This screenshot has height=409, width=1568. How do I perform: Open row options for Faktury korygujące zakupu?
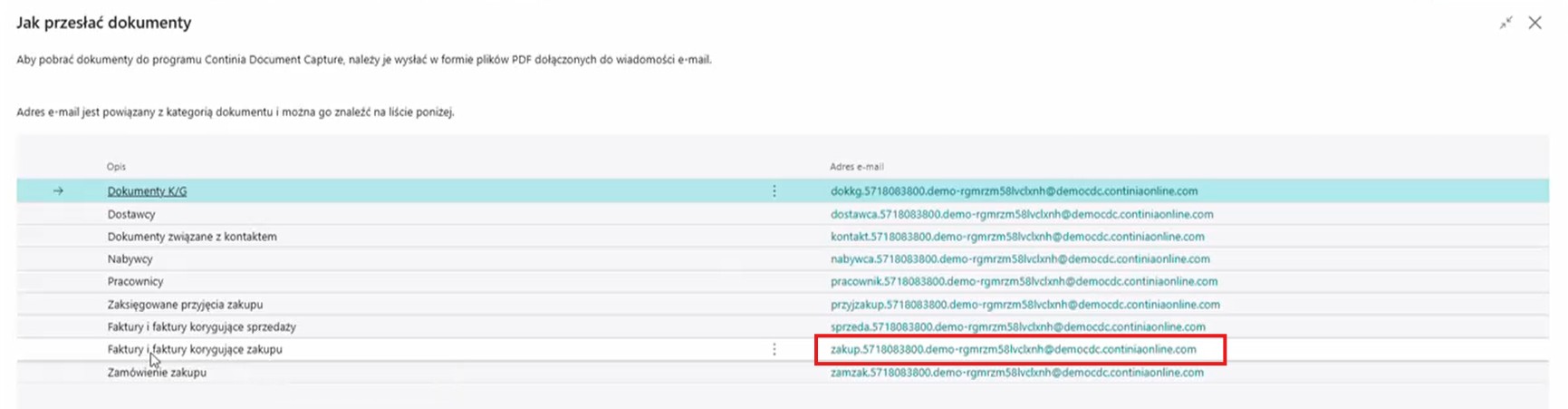click(774, 349)
